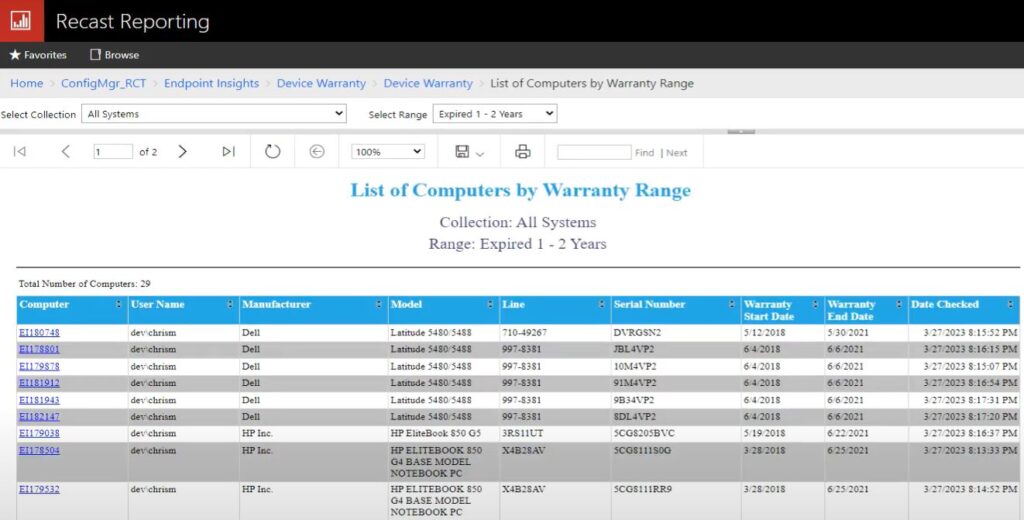Advance to next report page
The width and height of the screenshot is (1024, 520).
pos(182,152)
